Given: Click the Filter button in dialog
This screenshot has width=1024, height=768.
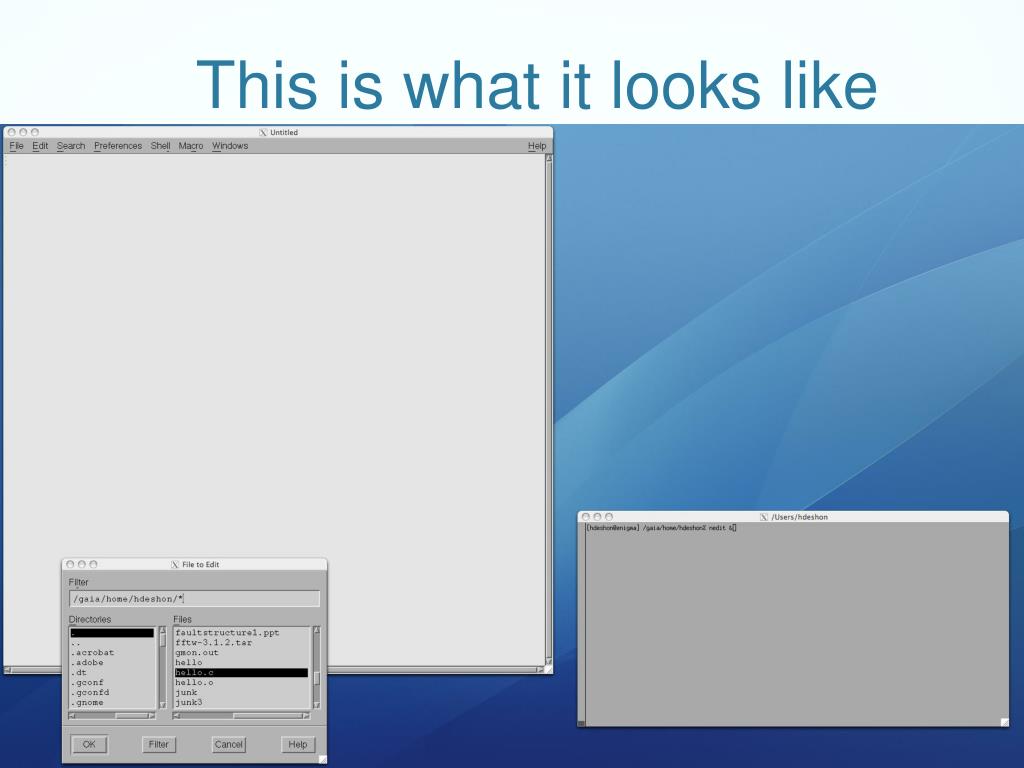Looking at the screenshot, I should [x=159, y=744].
